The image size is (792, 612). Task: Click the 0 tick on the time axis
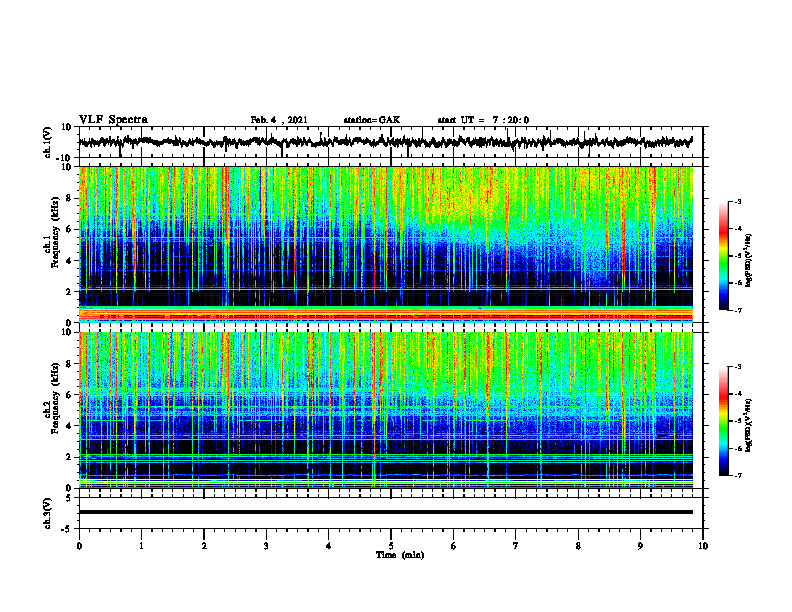[x=79, y=546]
